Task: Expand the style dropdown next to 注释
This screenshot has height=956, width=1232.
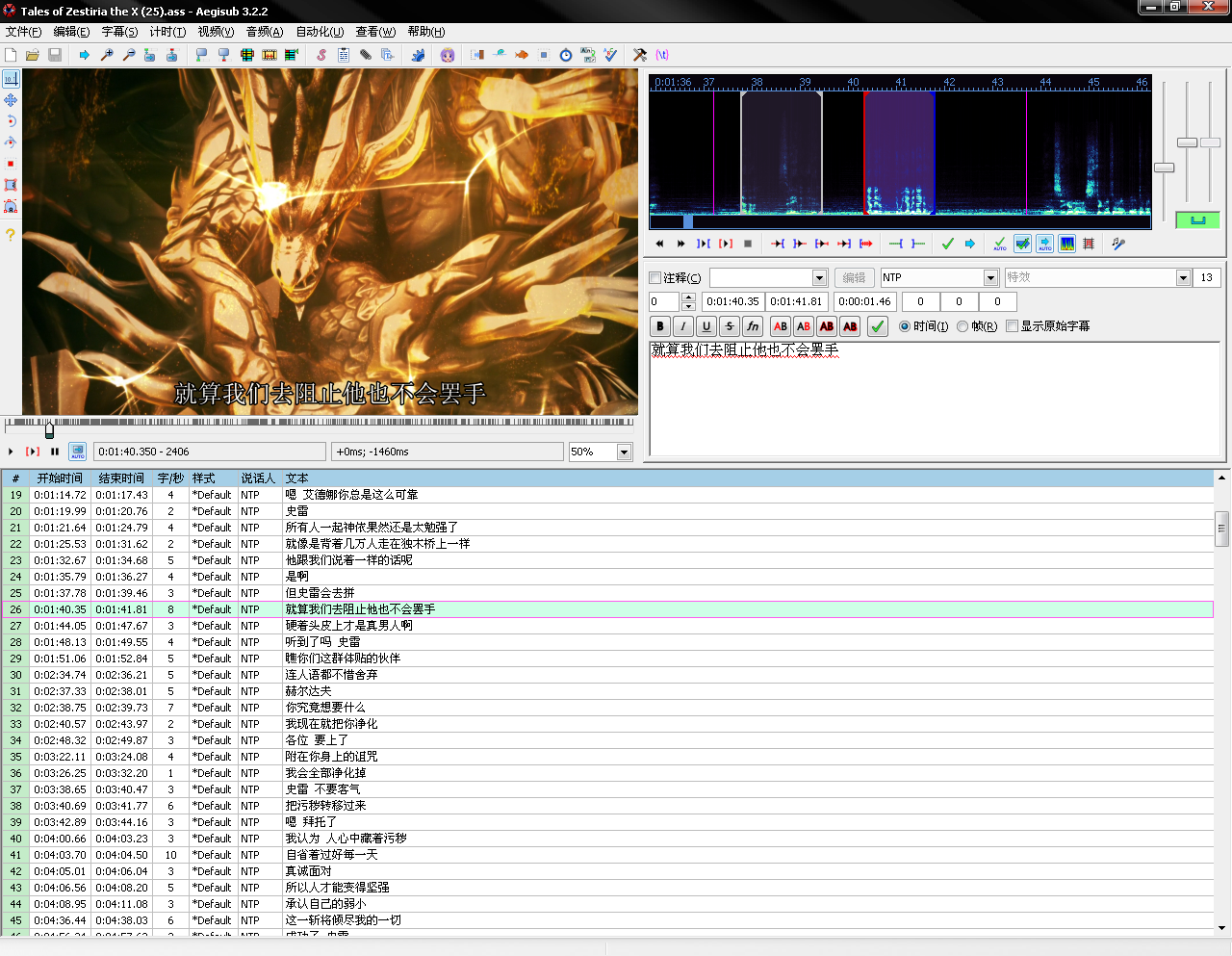Action: pos(820,278)
